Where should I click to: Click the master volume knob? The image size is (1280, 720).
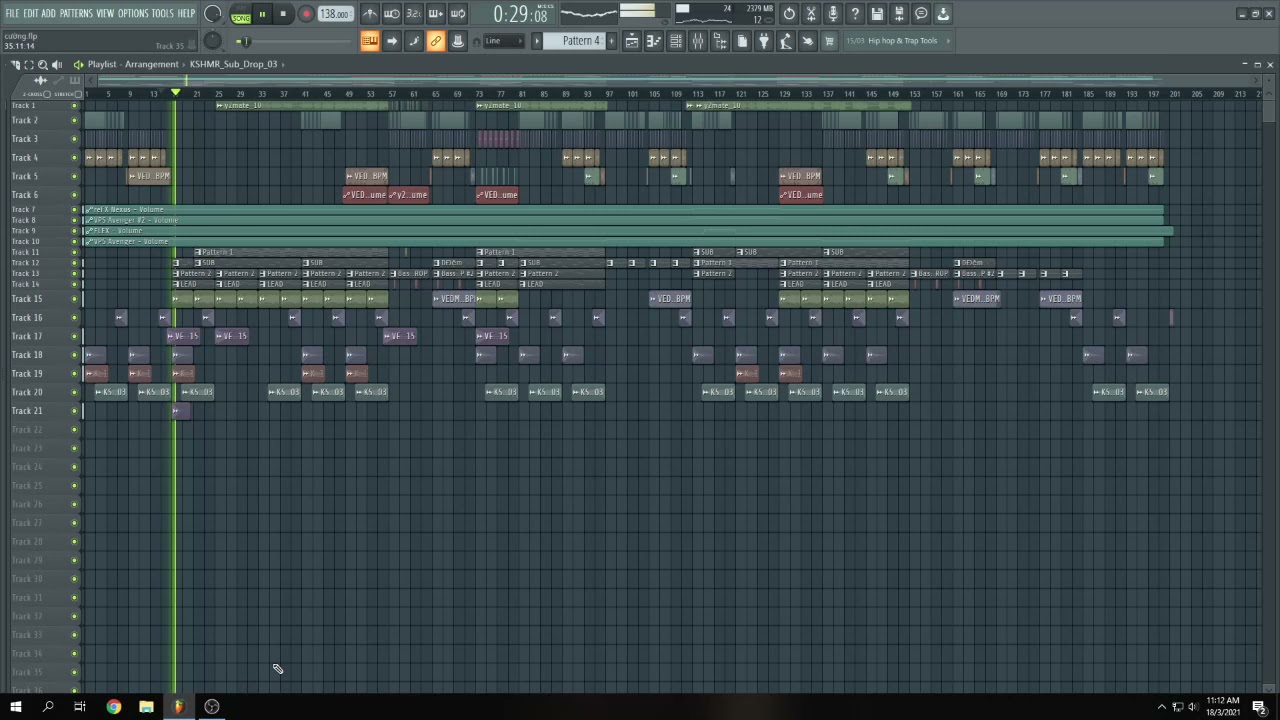pyautogui.click(x=213, y=14)
